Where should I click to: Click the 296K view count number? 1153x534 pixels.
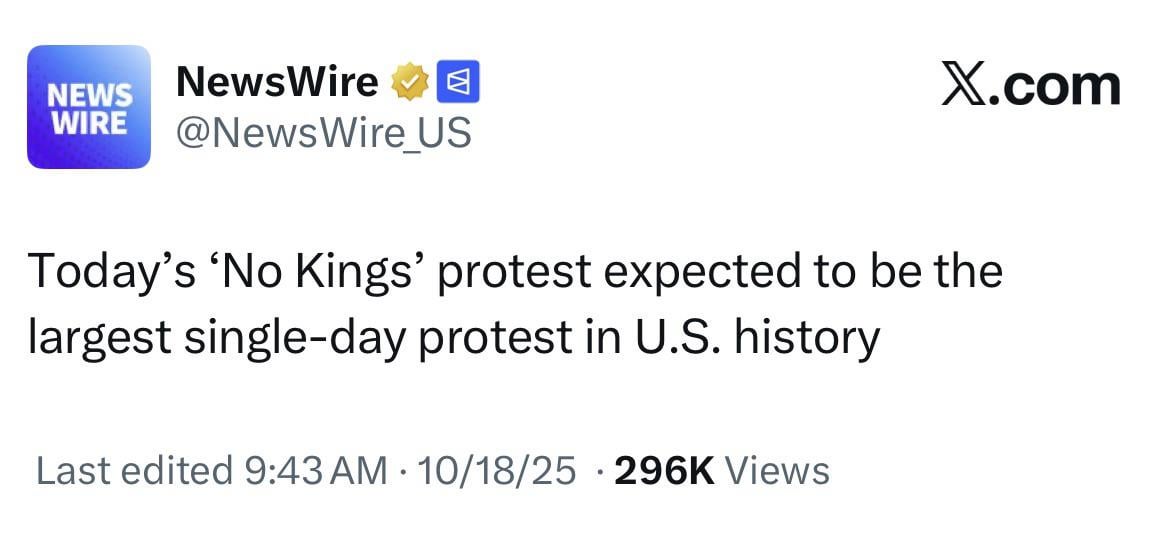click(x=664, y=470)
